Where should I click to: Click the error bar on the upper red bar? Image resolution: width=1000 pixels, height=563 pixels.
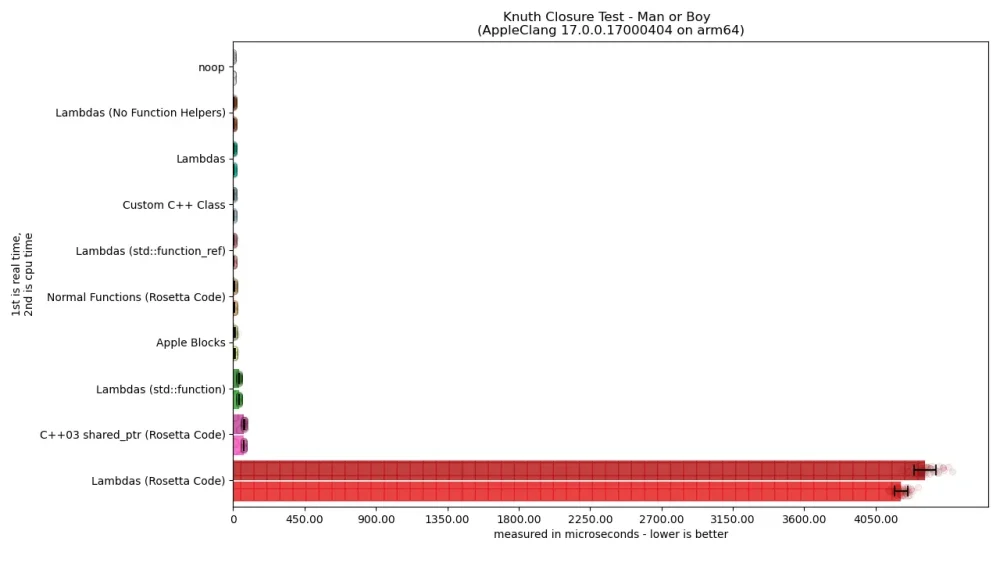point(925,470)
